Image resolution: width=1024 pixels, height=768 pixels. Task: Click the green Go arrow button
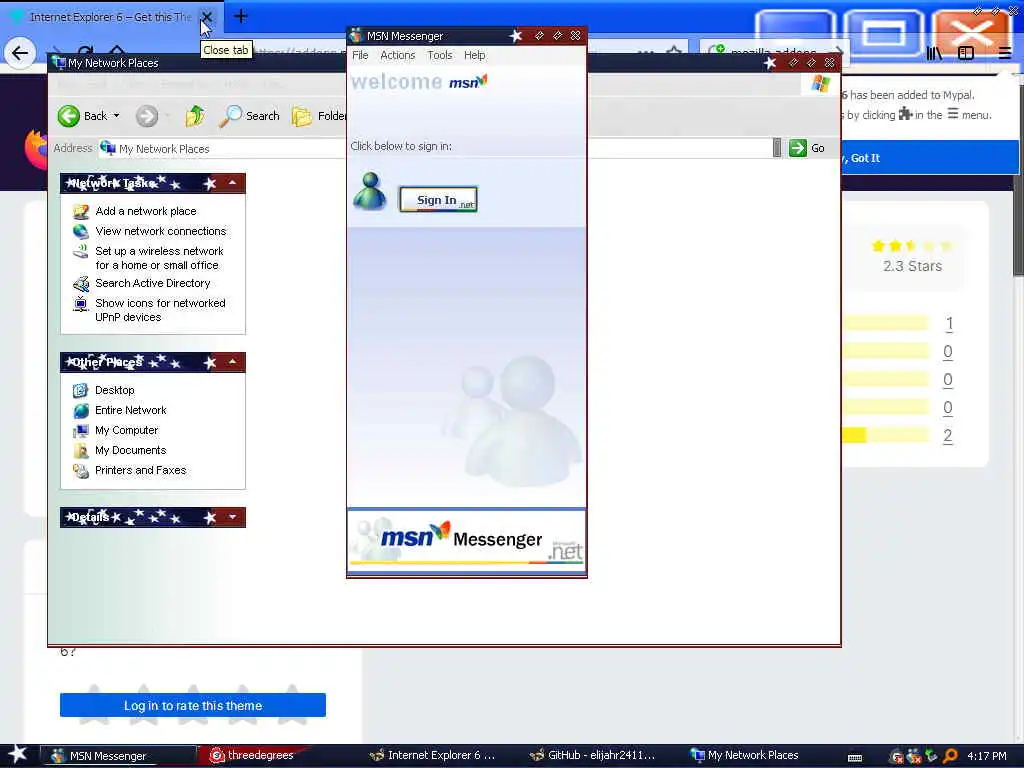pyautogui.click(x=797, y=148)
